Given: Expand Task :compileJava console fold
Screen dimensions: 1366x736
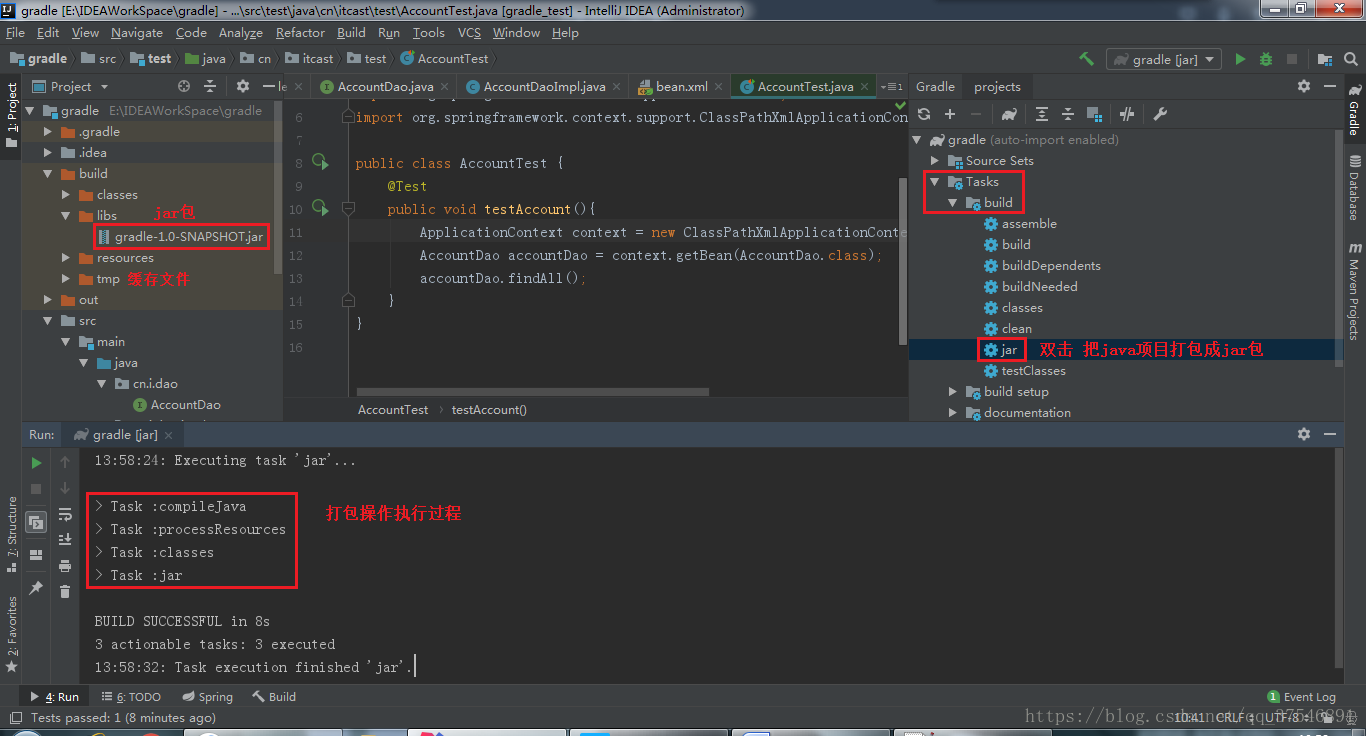Looking at the screenshot, I should click(x=100, y=507).
